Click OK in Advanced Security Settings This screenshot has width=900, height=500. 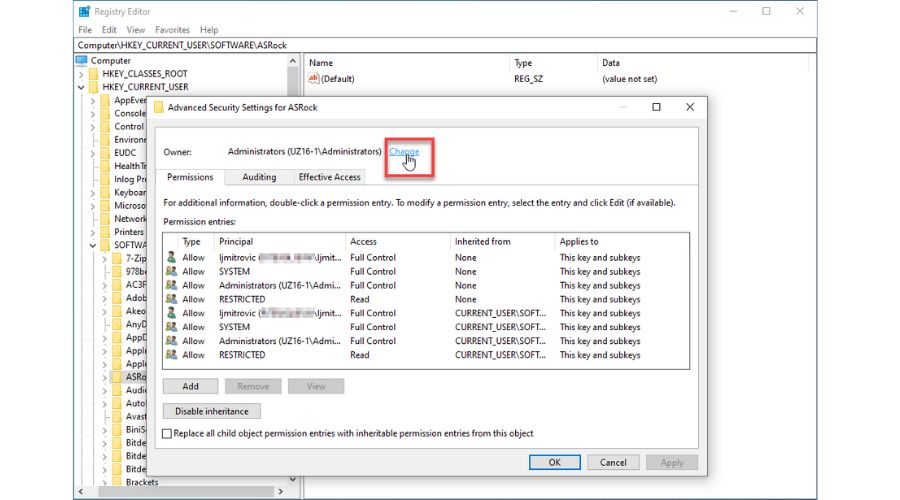click(x=554, y=463)
